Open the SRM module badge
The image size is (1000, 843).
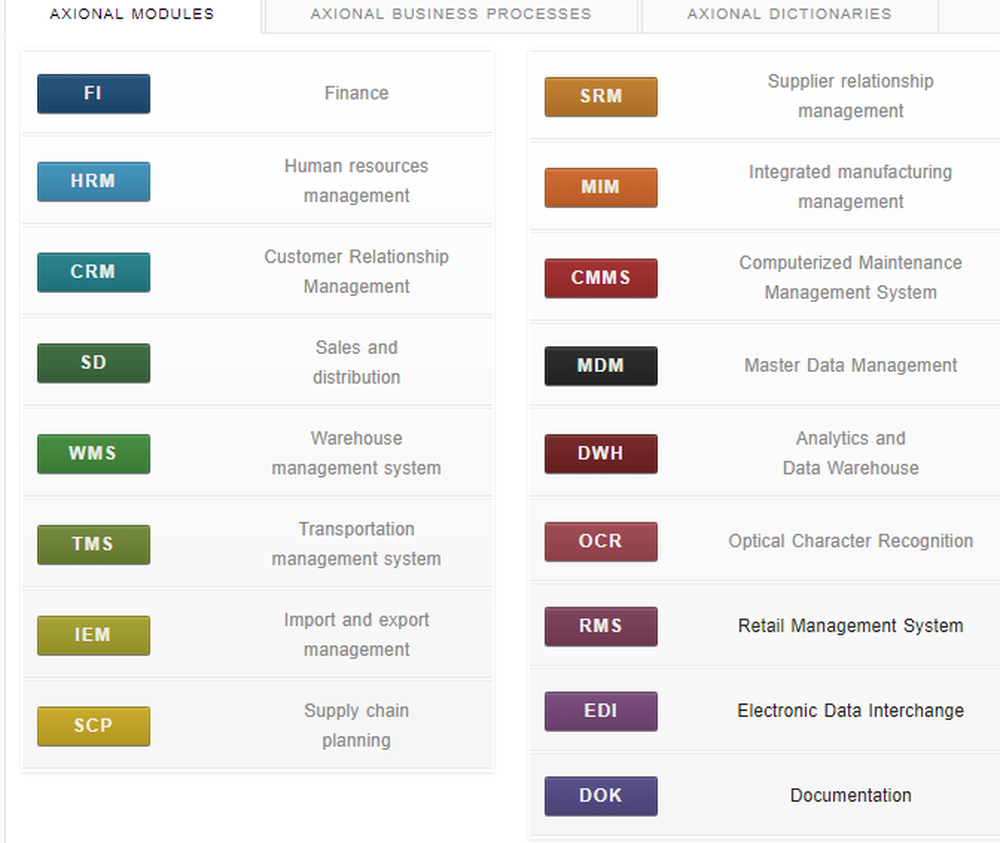click(600, 97)
